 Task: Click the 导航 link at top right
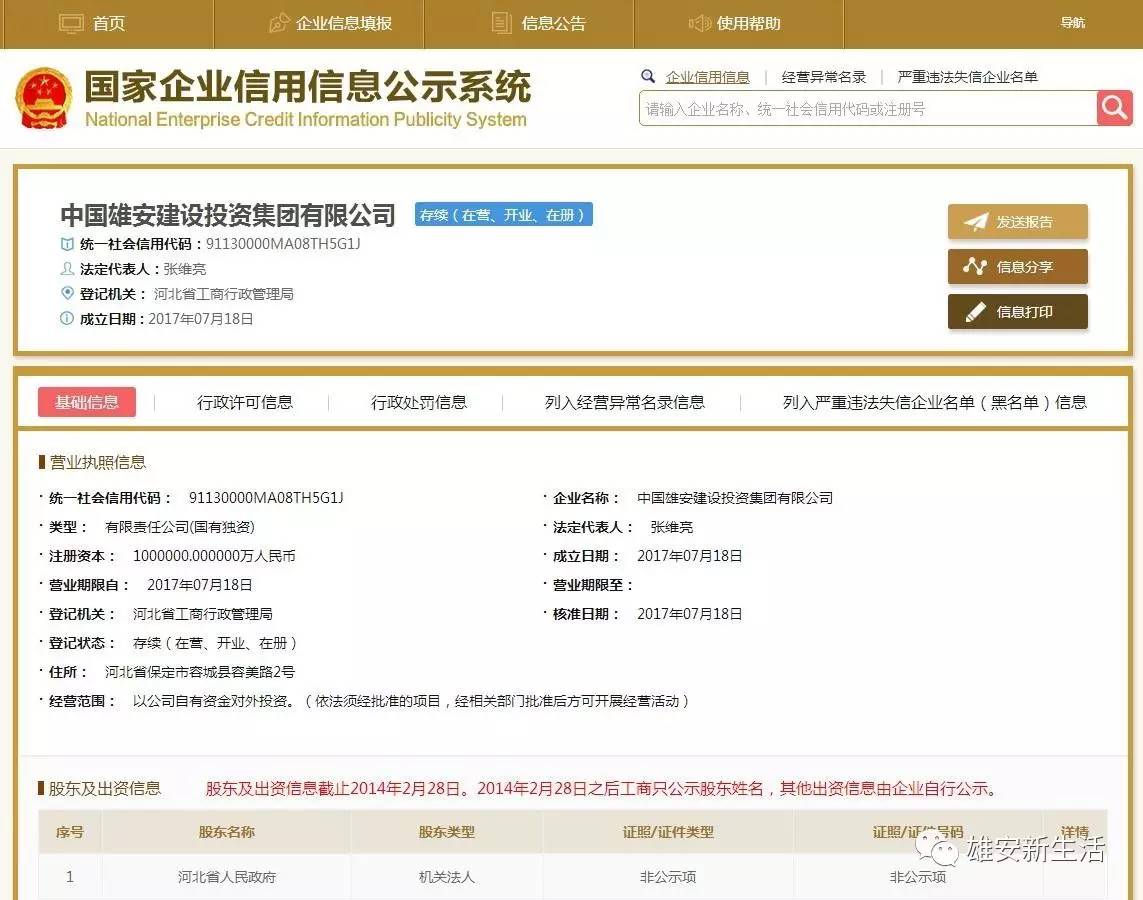pos(1072,23)
